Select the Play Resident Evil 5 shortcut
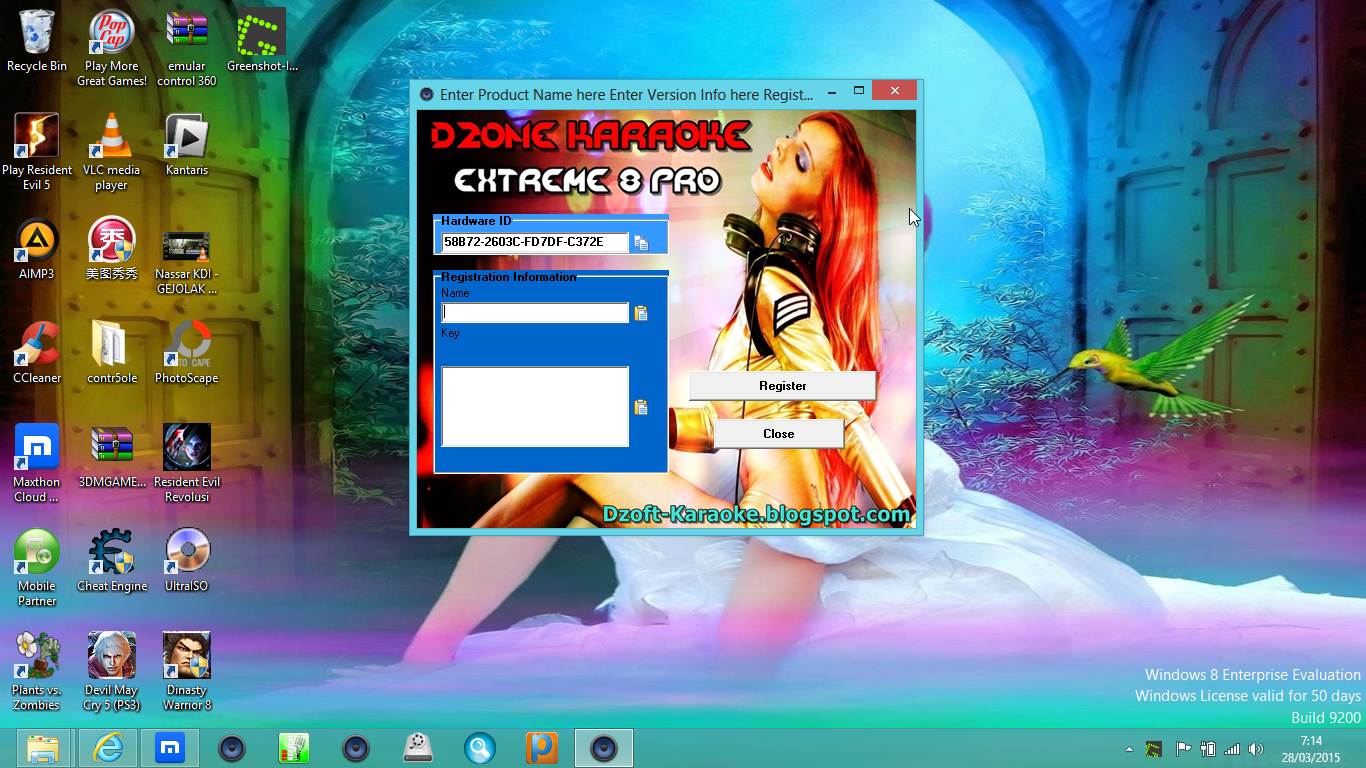The width and height of the screenshot is (1366, 768). point(37,152)
